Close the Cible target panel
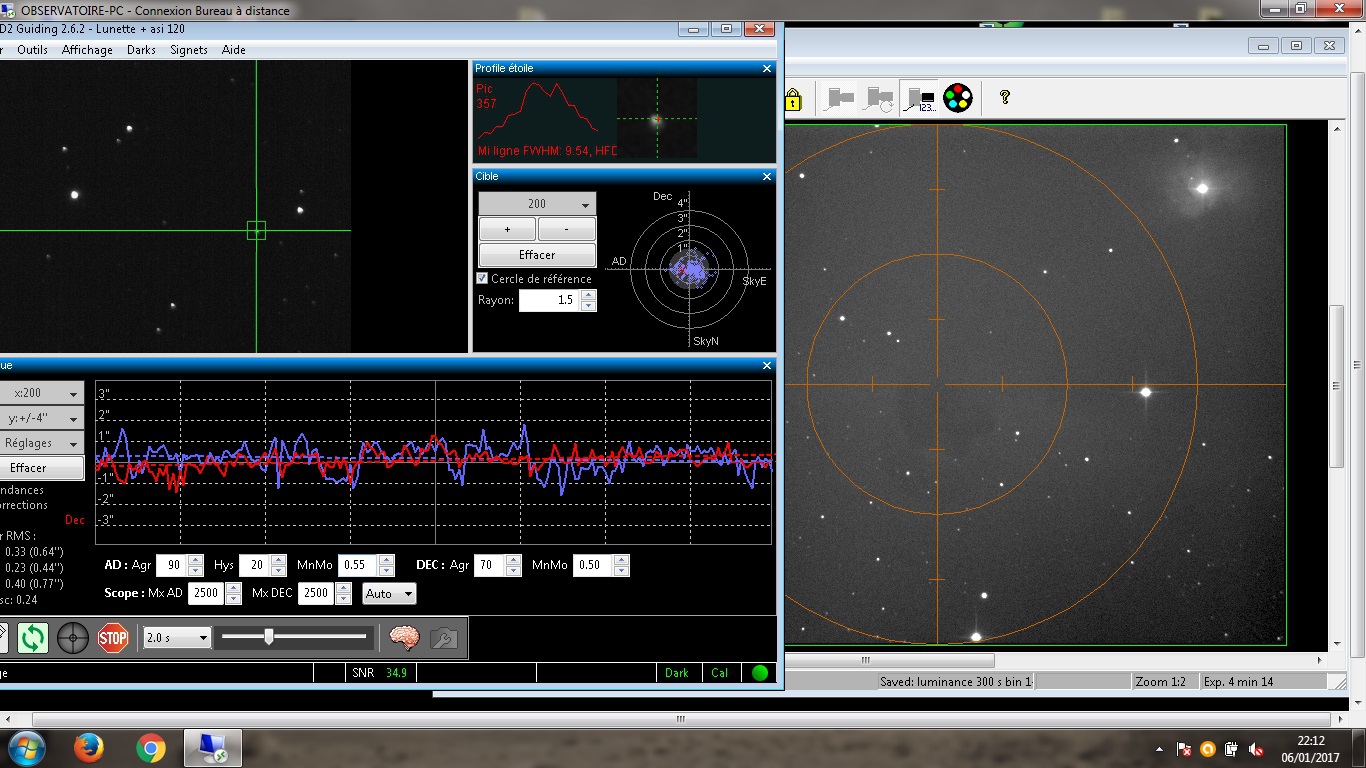The image size is (1366, 768). (767, 177)
